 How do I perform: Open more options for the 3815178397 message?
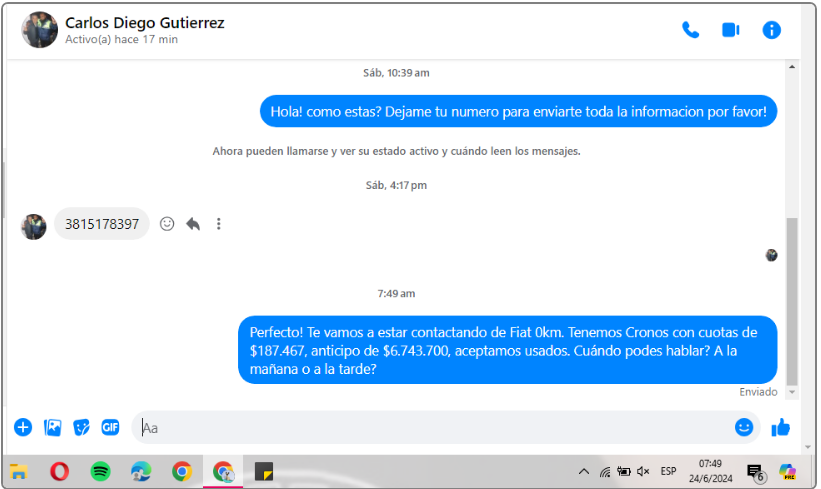tap(218, 224)
